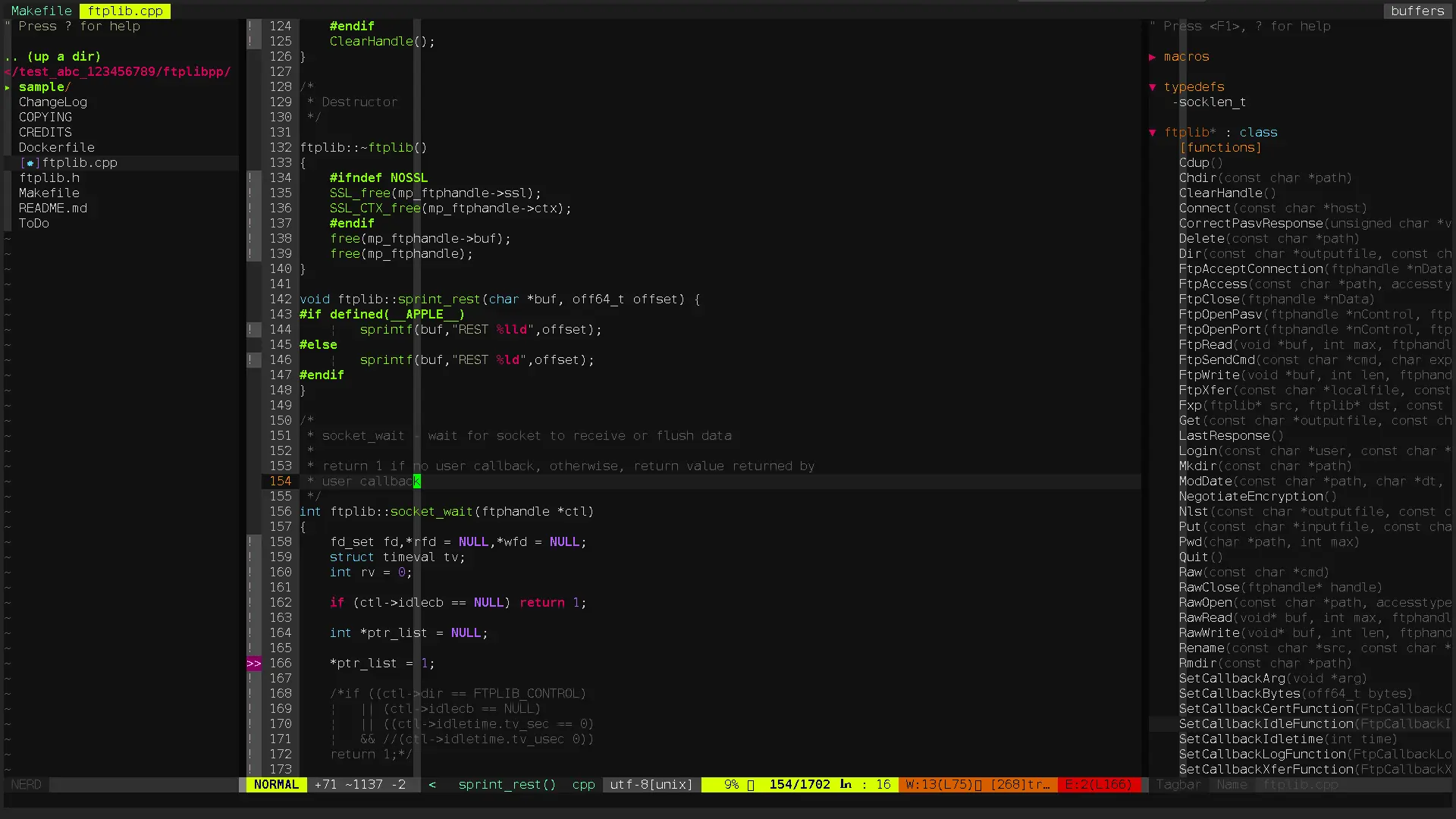Click the warning sign beside line 125

click(250, 42)
